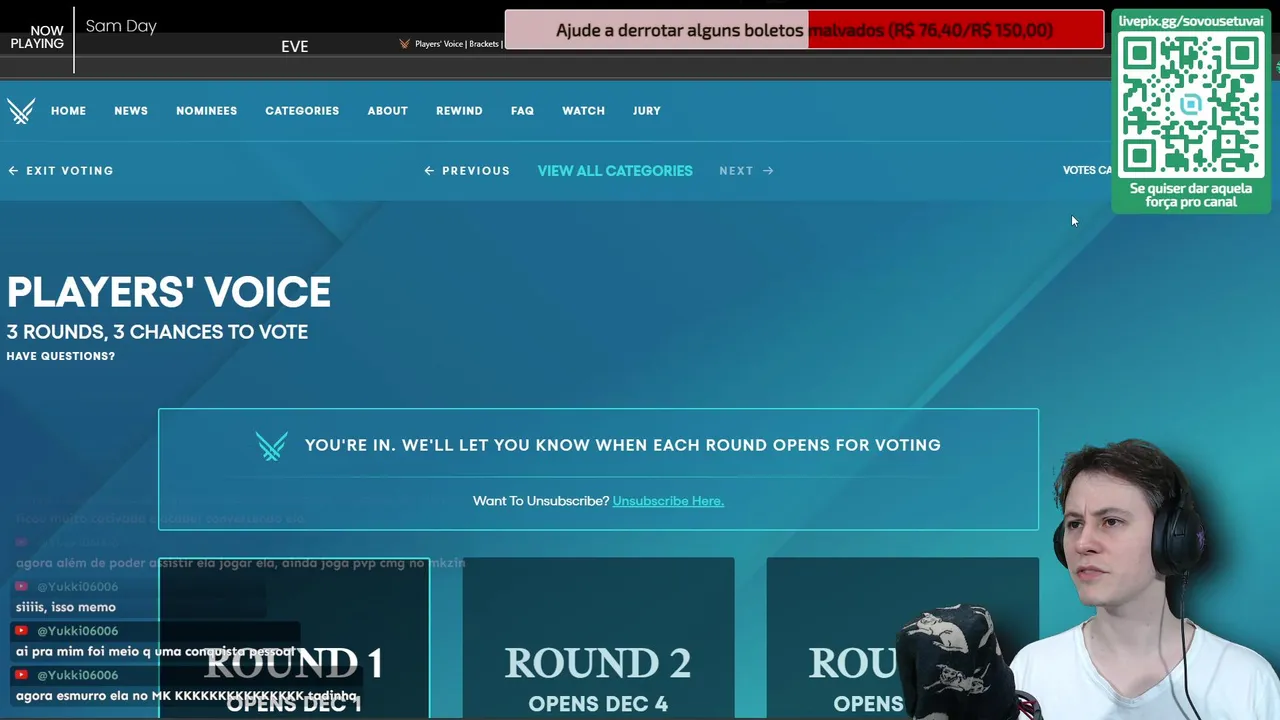The width and height of the screenshot is (1280, 720).
Task: Open CATEGORIES in the navigation
Action: [302, 111]
